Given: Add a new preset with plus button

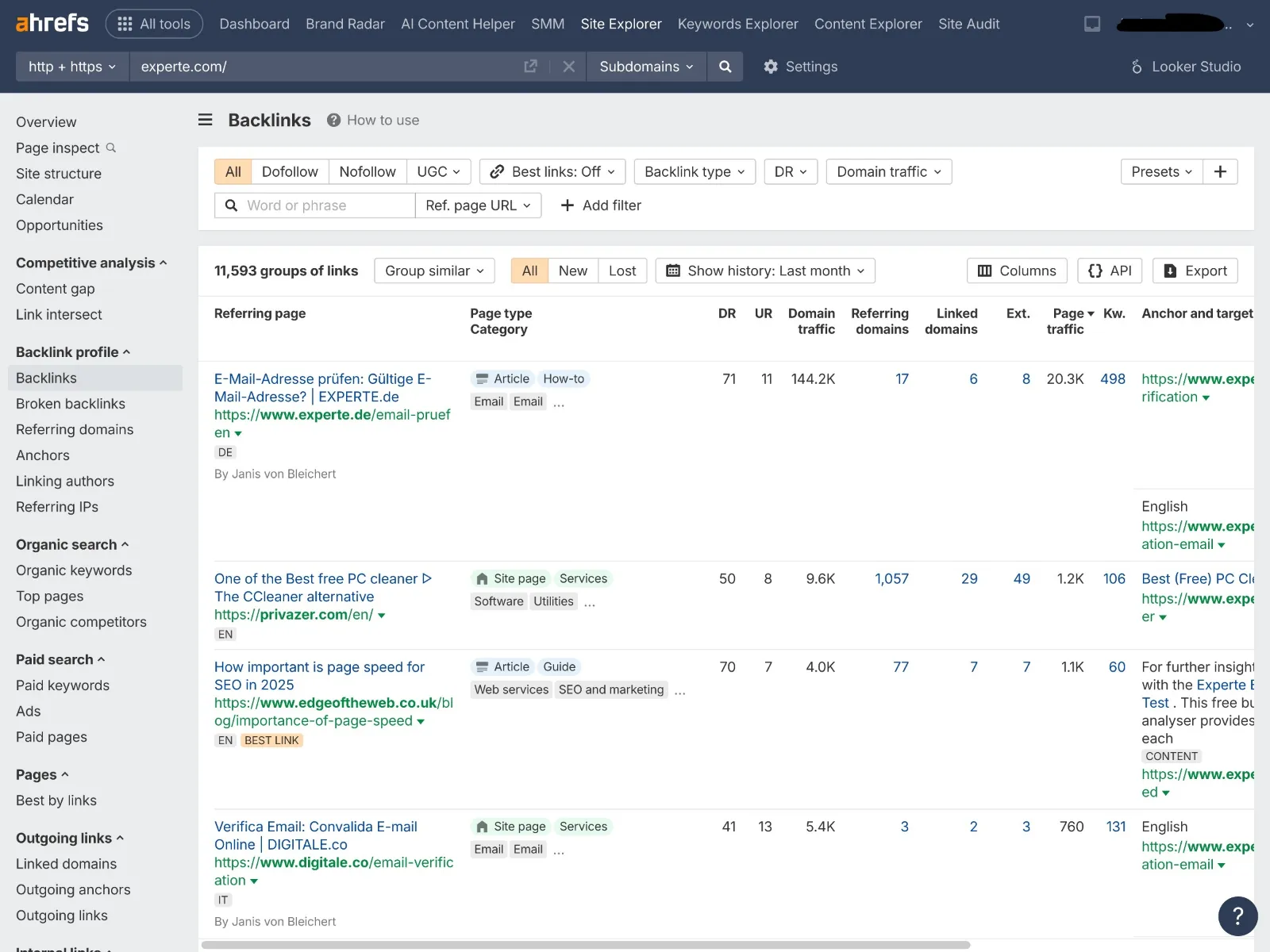Looking at the screenshot, I should [x=1220, y=171].
